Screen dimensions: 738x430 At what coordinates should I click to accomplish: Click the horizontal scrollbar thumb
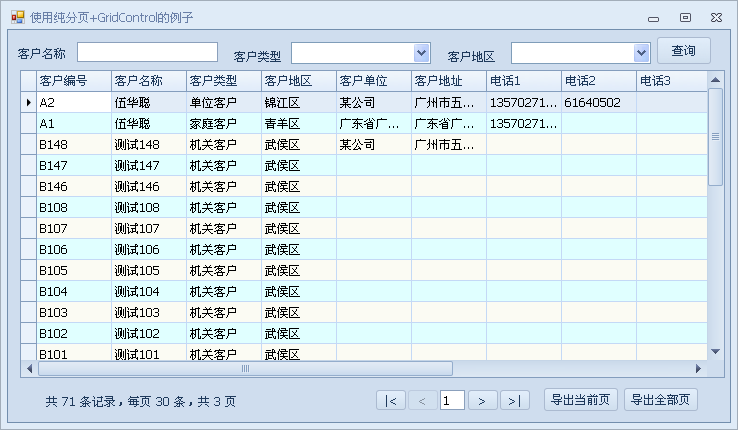click(244, 368)
